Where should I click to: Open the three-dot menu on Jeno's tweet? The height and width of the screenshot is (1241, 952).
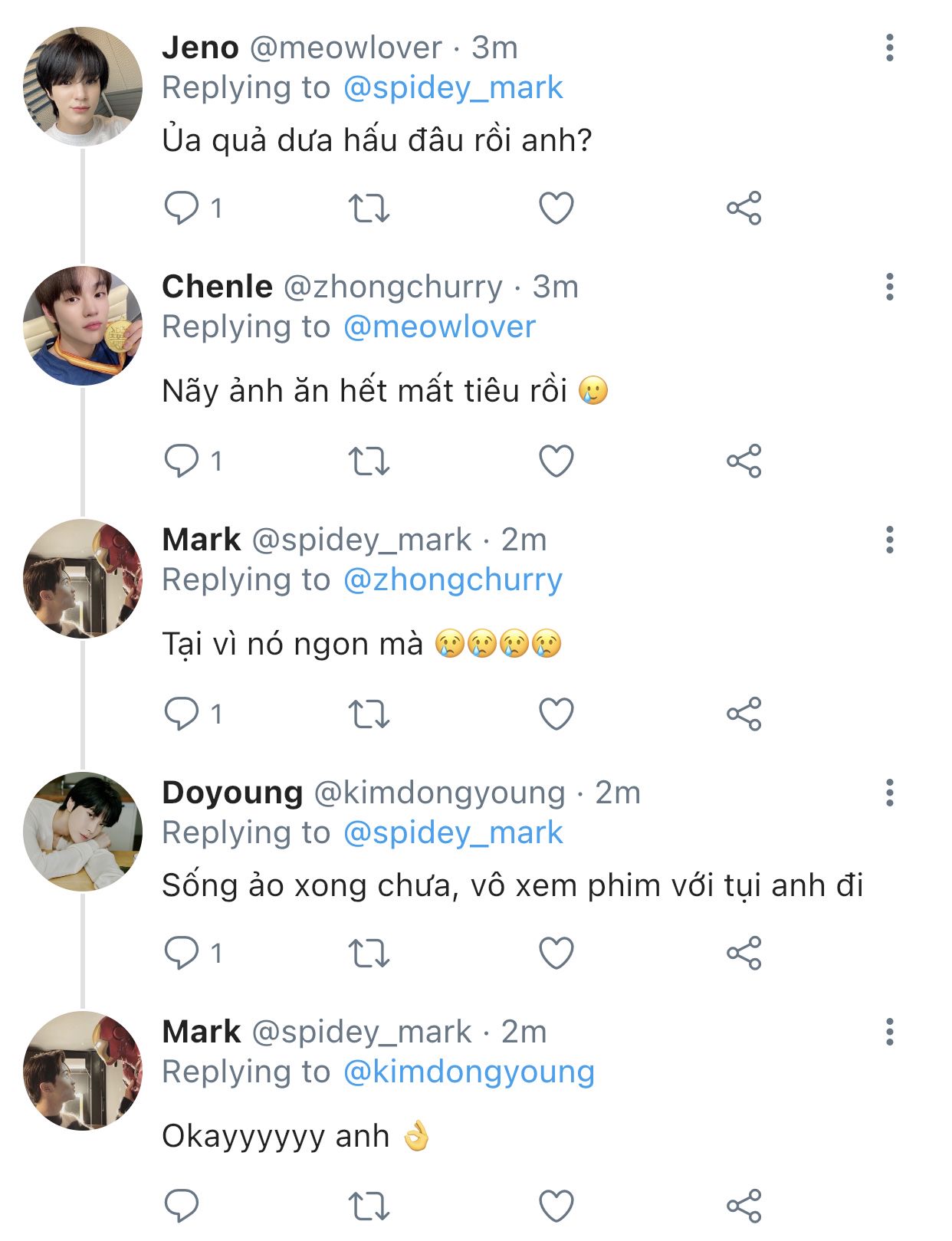click(889, 48)
